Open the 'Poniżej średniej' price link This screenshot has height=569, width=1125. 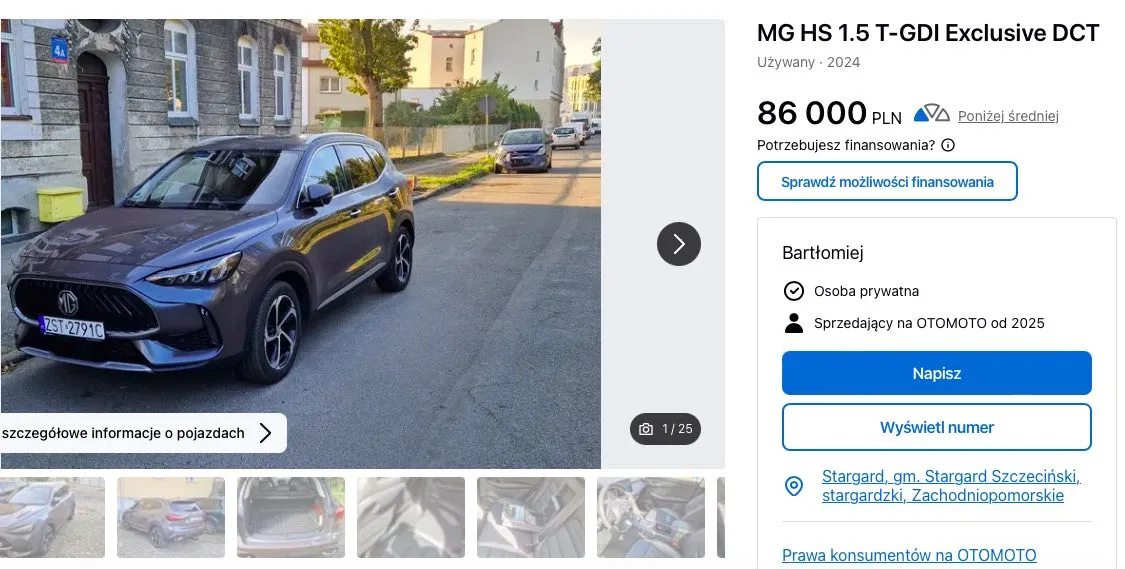1008,116
